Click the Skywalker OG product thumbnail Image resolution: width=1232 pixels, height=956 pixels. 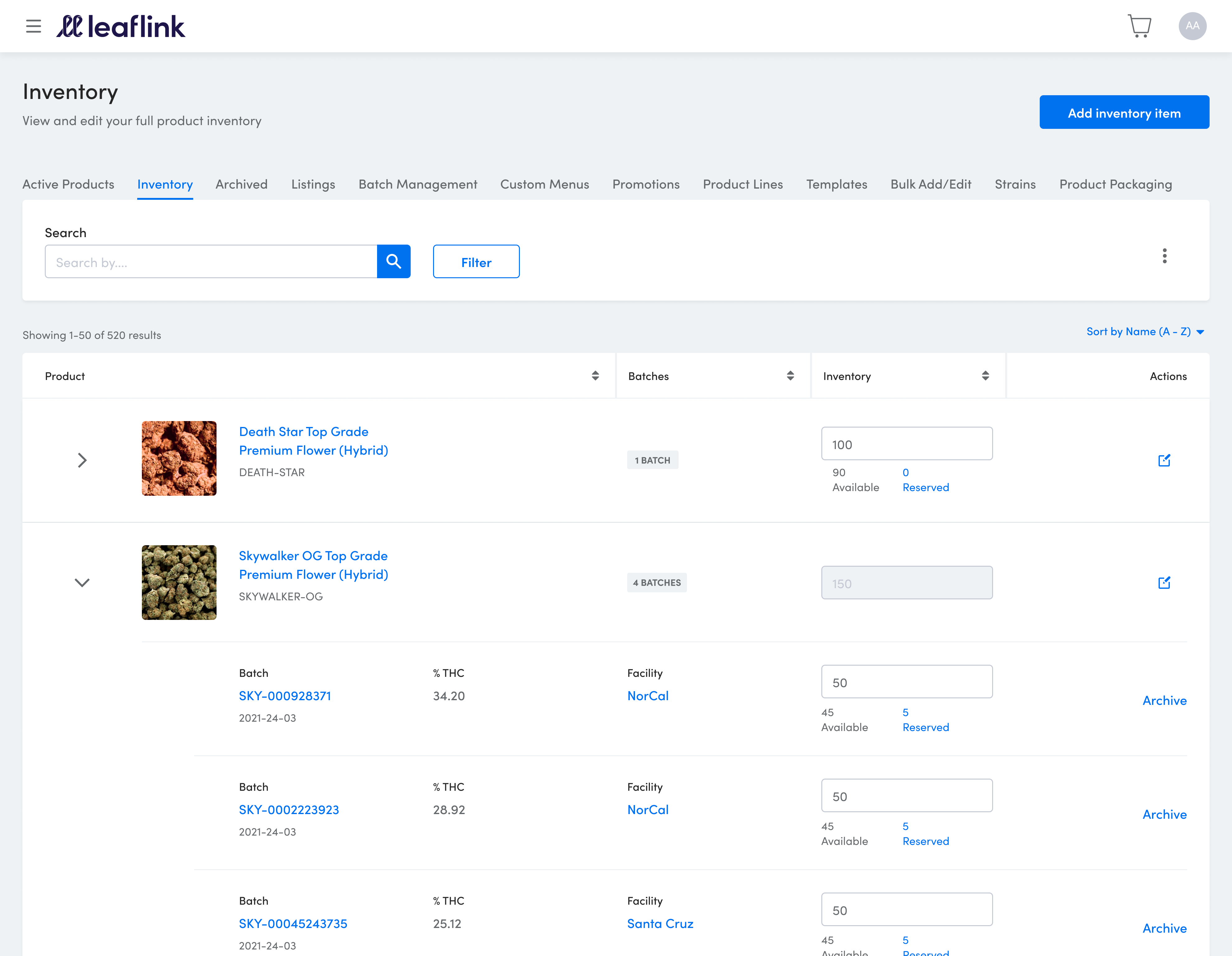(179, 582)
